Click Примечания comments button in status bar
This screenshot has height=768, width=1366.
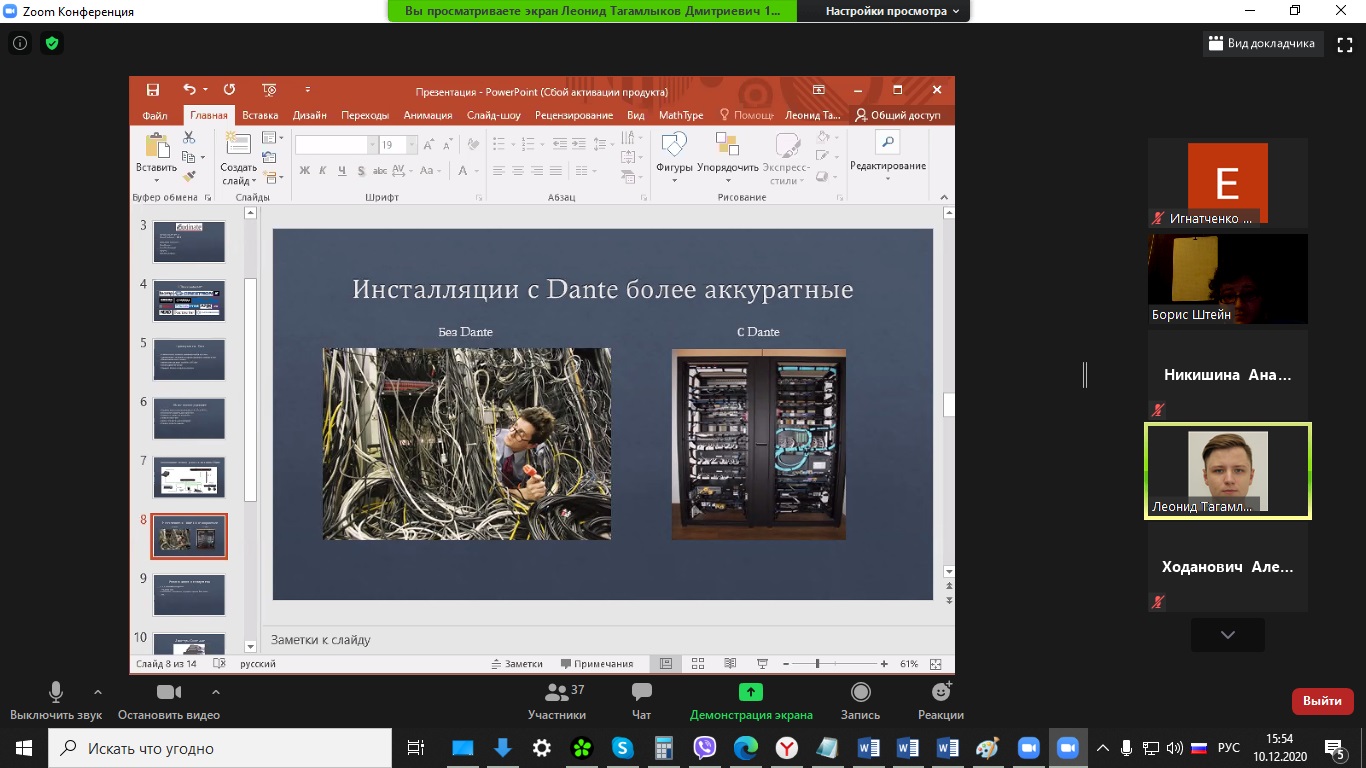[597, 664]
